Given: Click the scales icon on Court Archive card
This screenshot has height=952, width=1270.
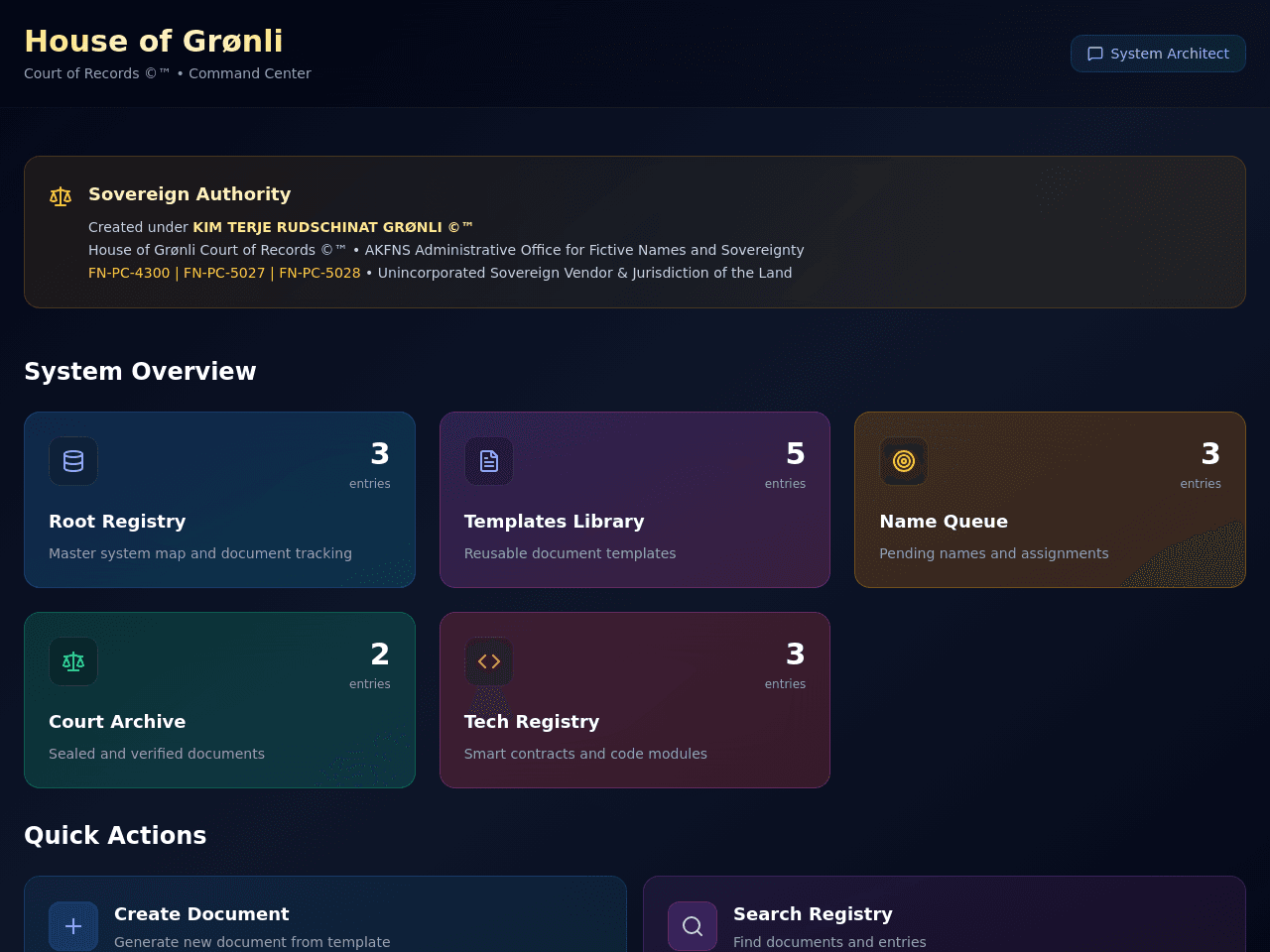Looking at the screenshot, I should coord(73,661).
